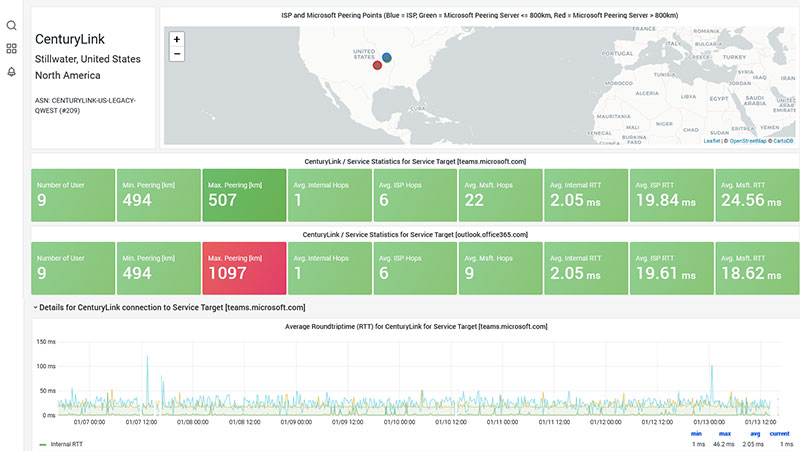800x451 pixels.
Task: Select the blue ISP map marker
Action: [x=387, y=57]
